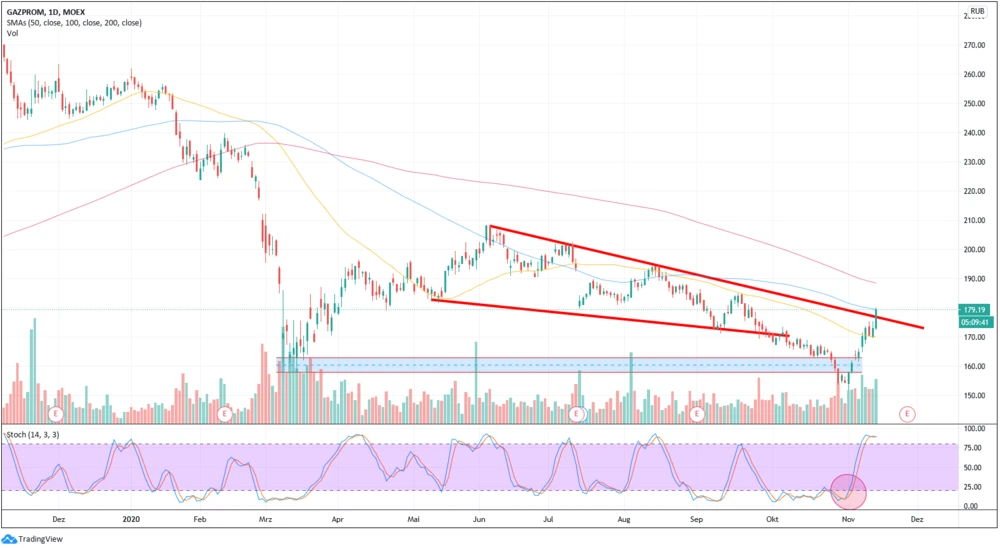This screenshot has height=548, width=1000.
Task: Click the TradingView text link
Action: (42, 539)
